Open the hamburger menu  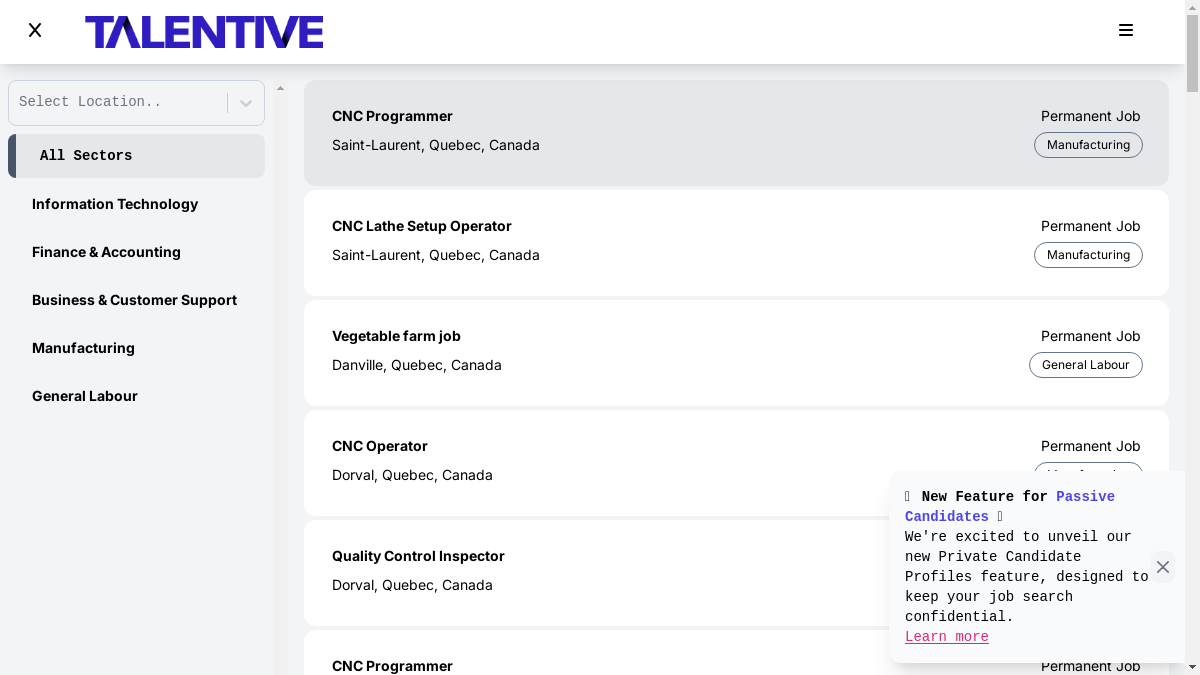pyautogui.click(x=1125, y=30)
